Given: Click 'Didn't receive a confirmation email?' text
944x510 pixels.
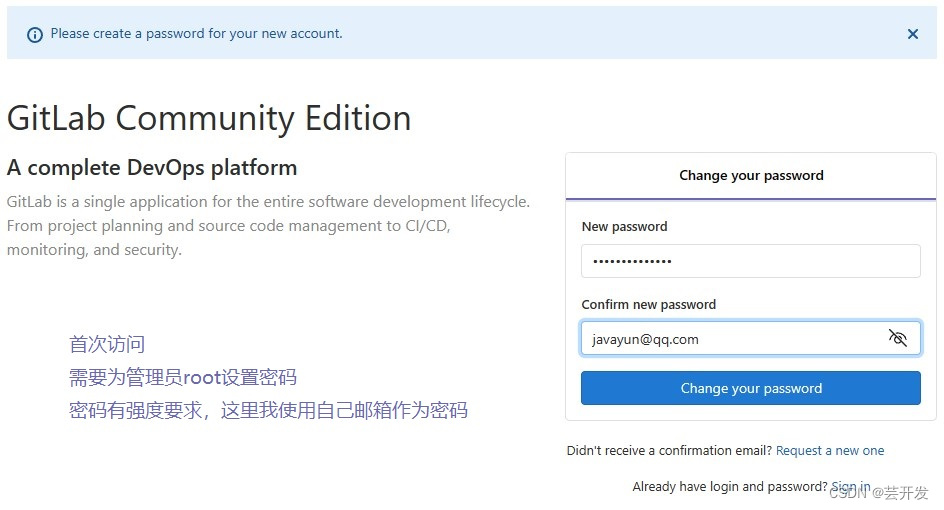Looking at the screenshot, I should (669, 450).
